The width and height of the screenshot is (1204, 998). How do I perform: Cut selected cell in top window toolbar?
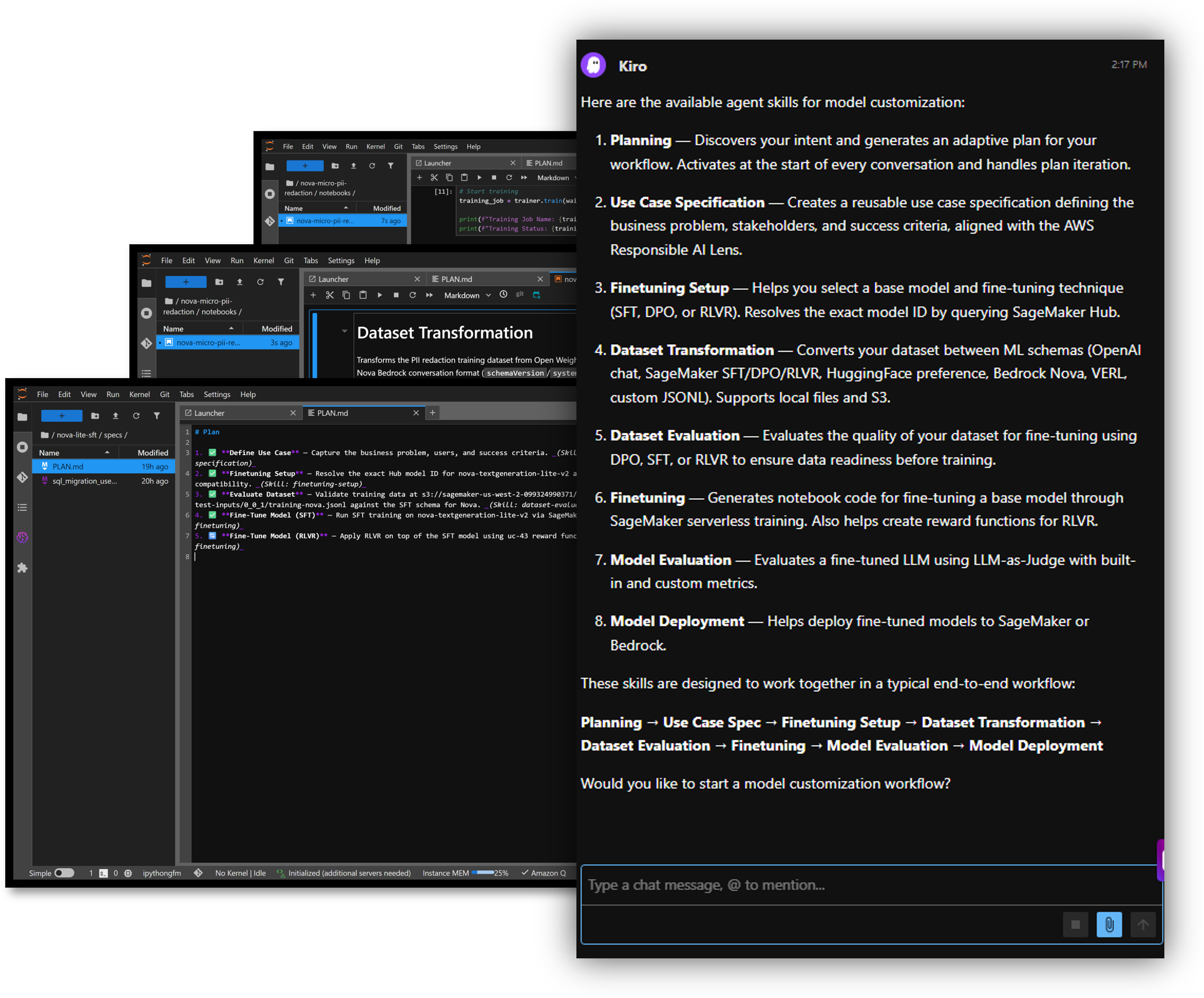click(434, 178)
